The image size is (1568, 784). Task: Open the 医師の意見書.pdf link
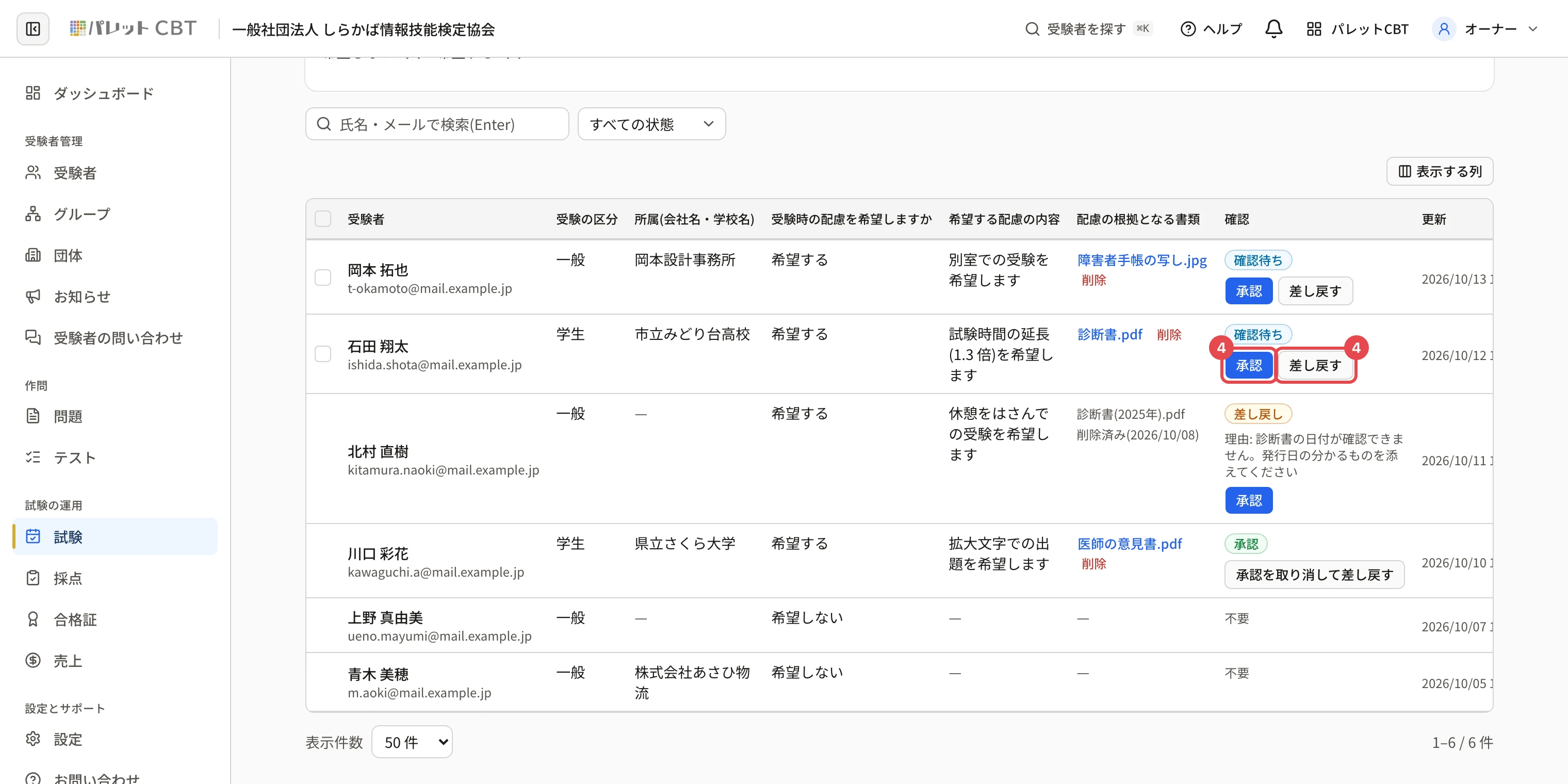point(1130,544)
